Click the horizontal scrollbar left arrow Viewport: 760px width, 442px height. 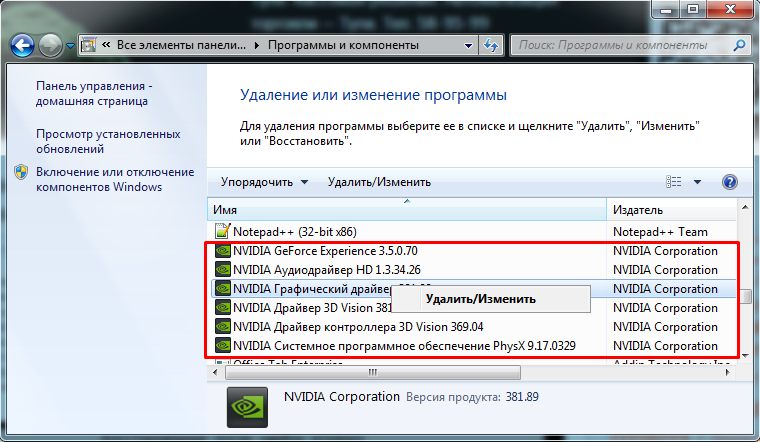[216, 372]
